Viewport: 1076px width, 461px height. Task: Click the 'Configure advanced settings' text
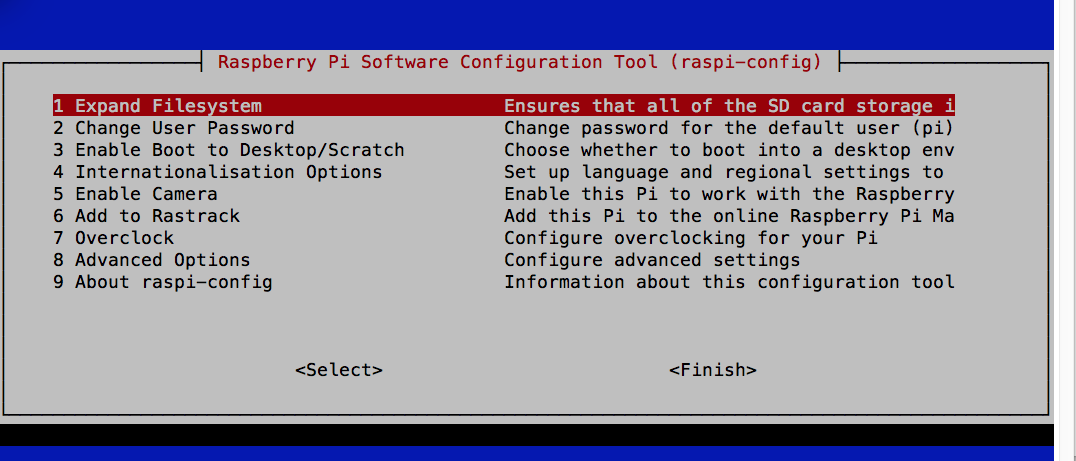pyautogui.click(x=653, y=260)
